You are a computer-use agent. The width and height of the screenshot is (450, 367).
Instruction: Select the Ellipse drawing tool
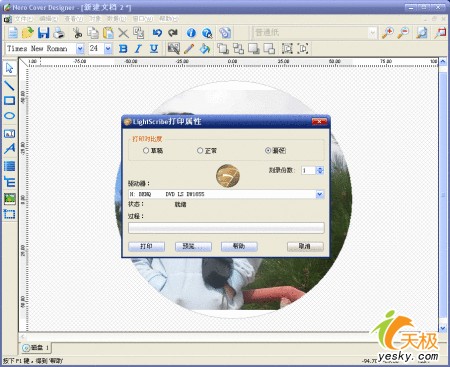point(9,116)
